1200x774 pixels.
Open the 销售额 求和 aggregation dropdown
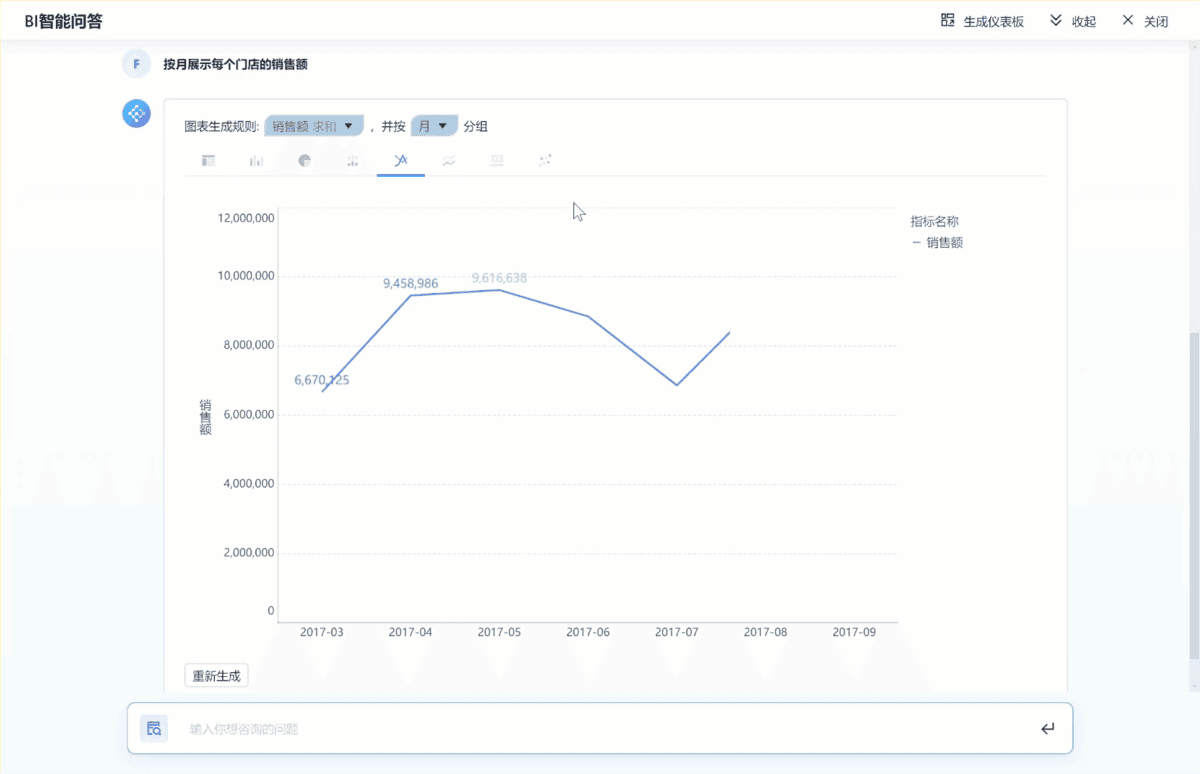[314, 126]
